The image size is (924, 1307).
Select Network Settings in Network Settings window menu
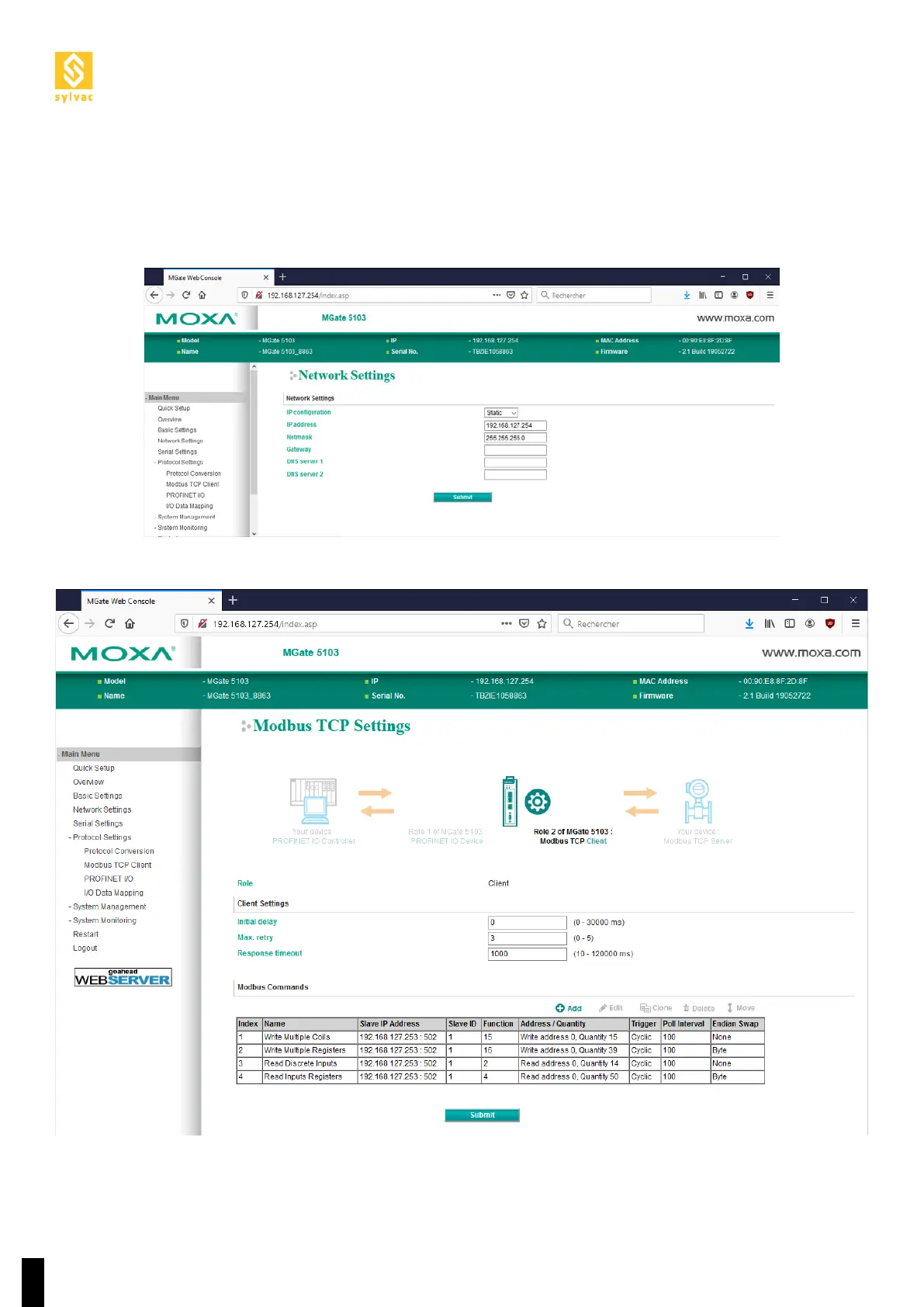[180, 441]
